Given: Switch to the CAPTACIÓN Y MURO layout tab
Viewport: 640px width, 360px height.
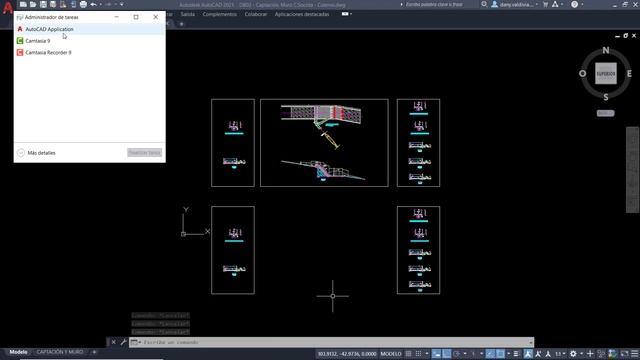Looking at the screenshot, I should (60, 352).
